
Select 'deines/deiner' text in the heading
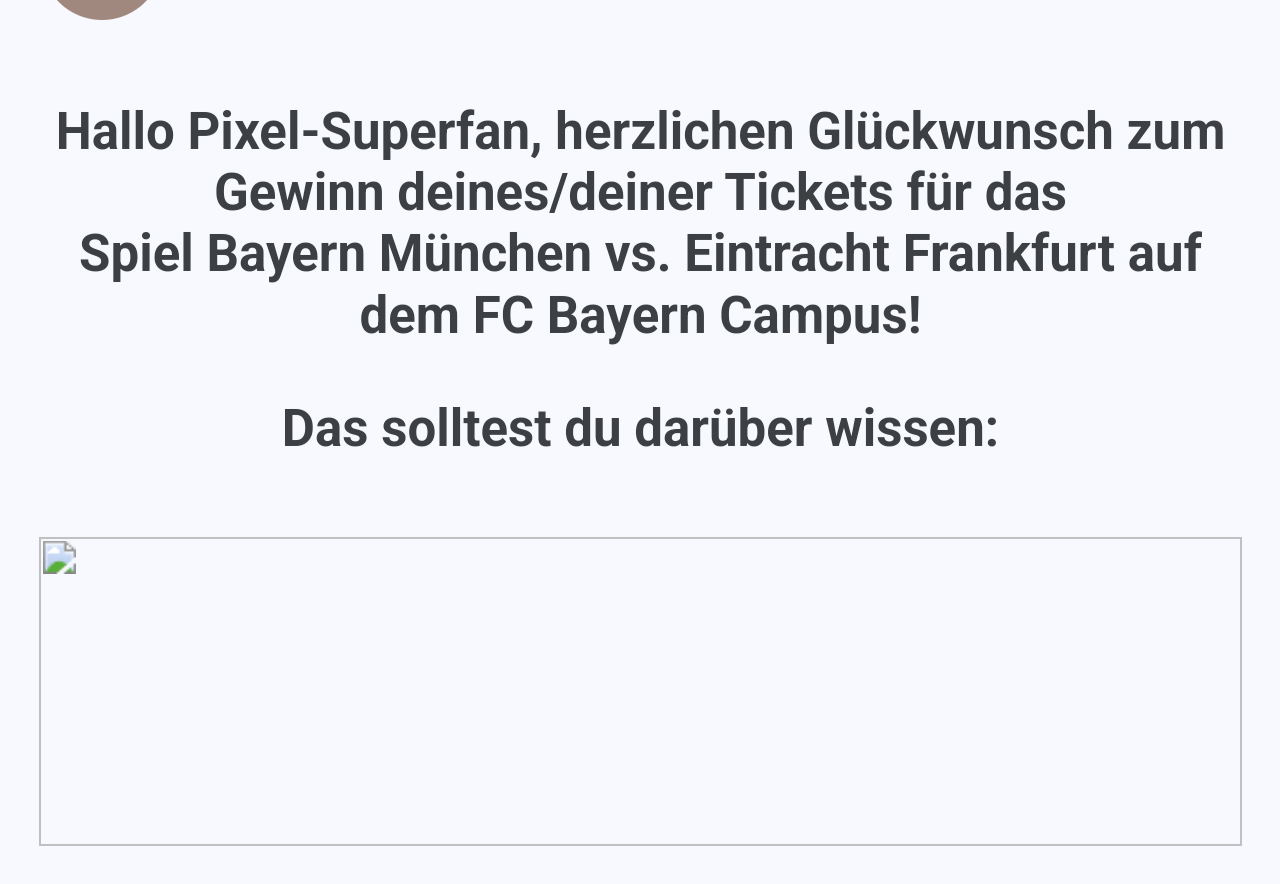pyautogui.click(x=555, y=193)
